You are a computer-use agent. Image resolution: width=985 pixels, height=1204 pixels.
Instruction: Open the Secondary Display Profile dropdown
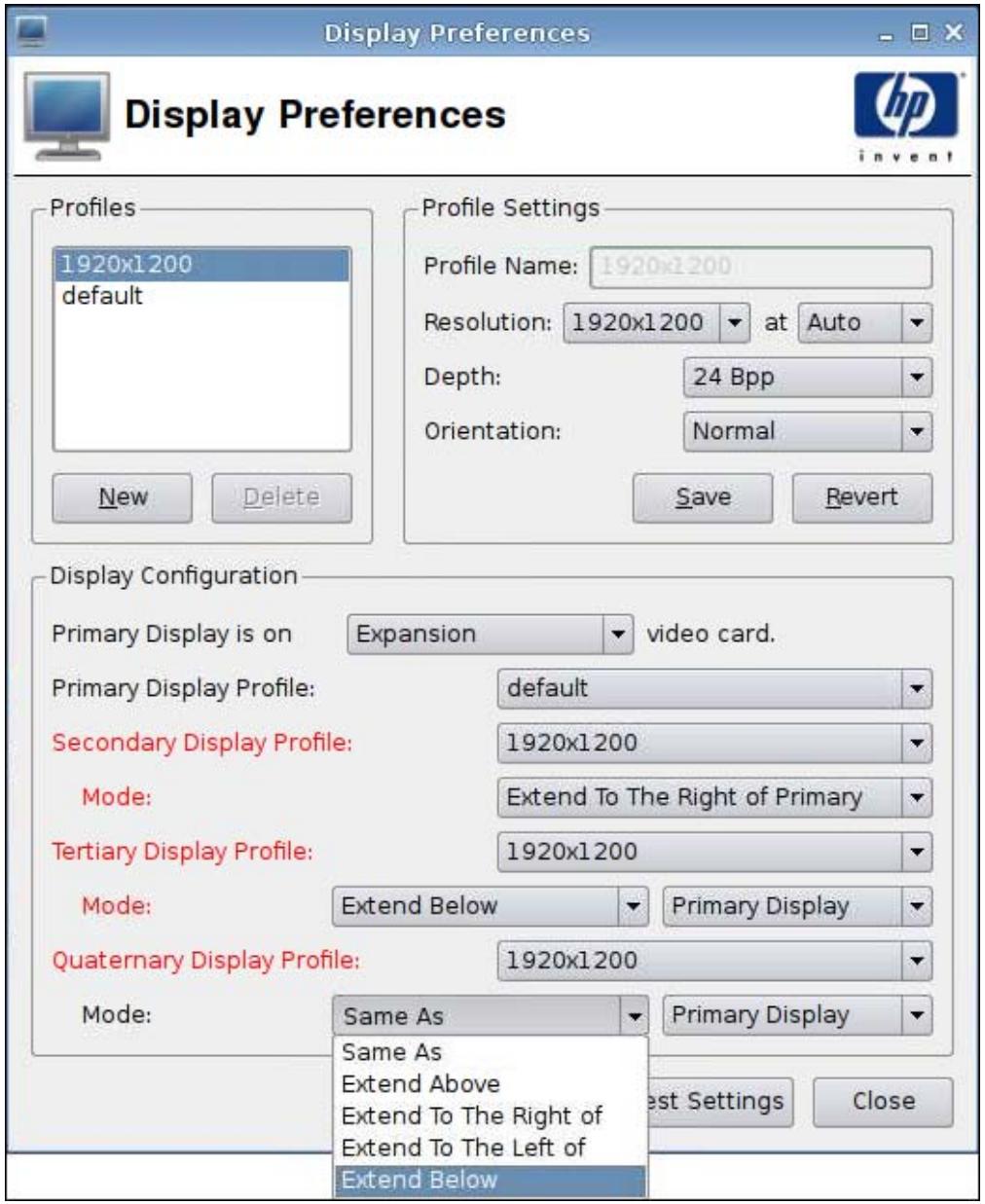(714, 743)
